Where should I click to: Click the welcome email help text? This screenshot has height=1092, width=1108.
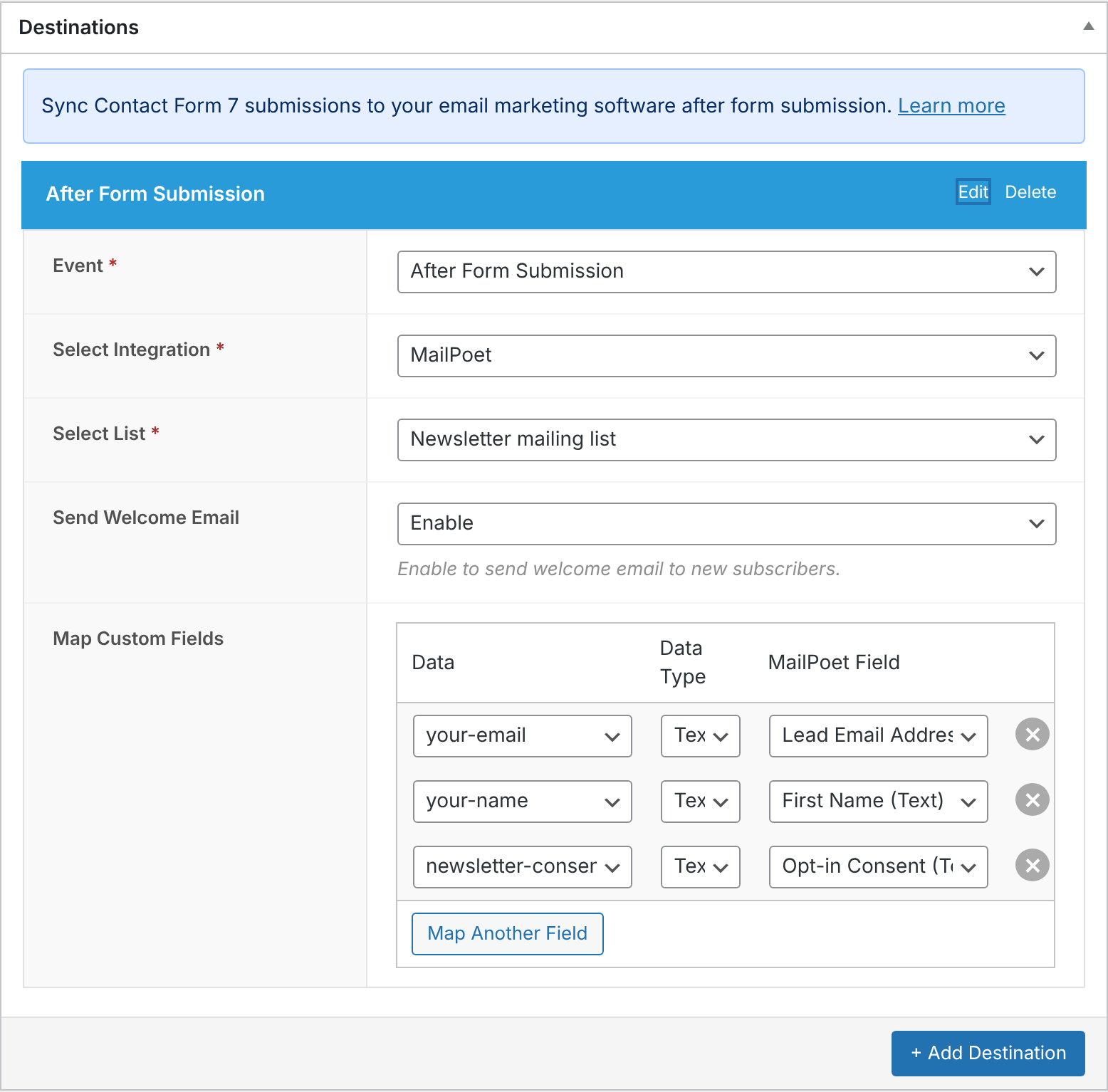point(619,569)
